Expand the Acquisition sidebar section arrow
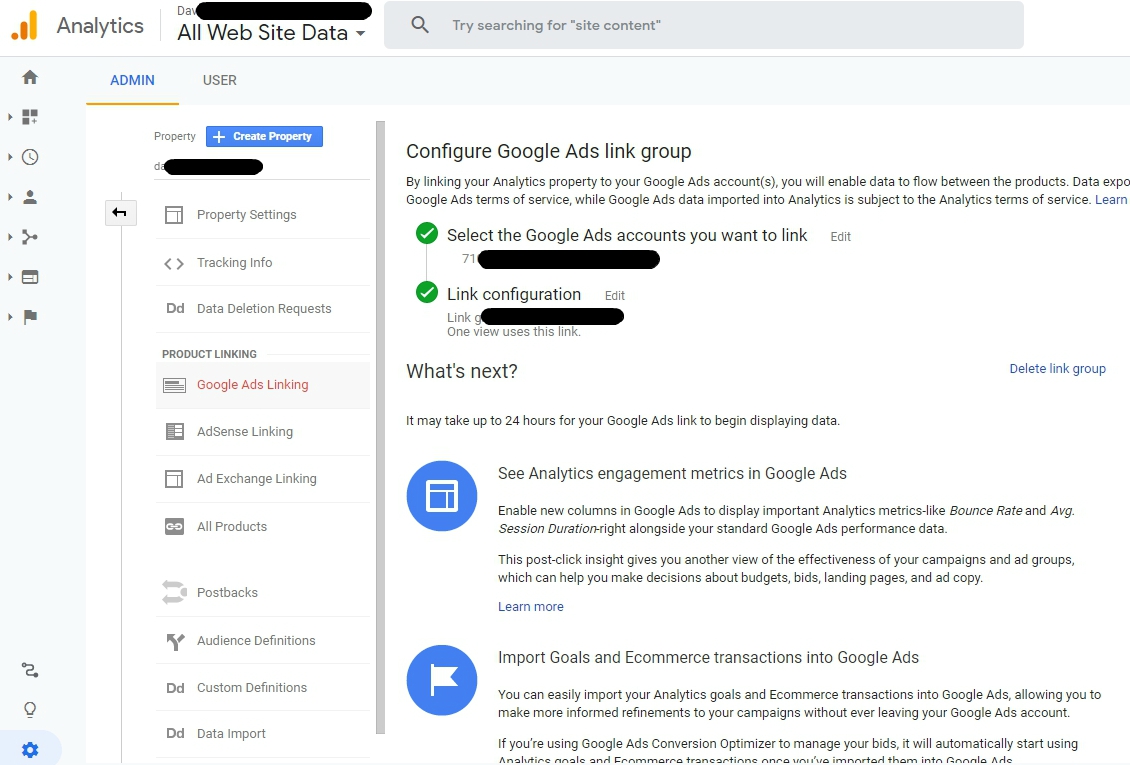This screenshot has height=765, width=1130. [12, 236]
